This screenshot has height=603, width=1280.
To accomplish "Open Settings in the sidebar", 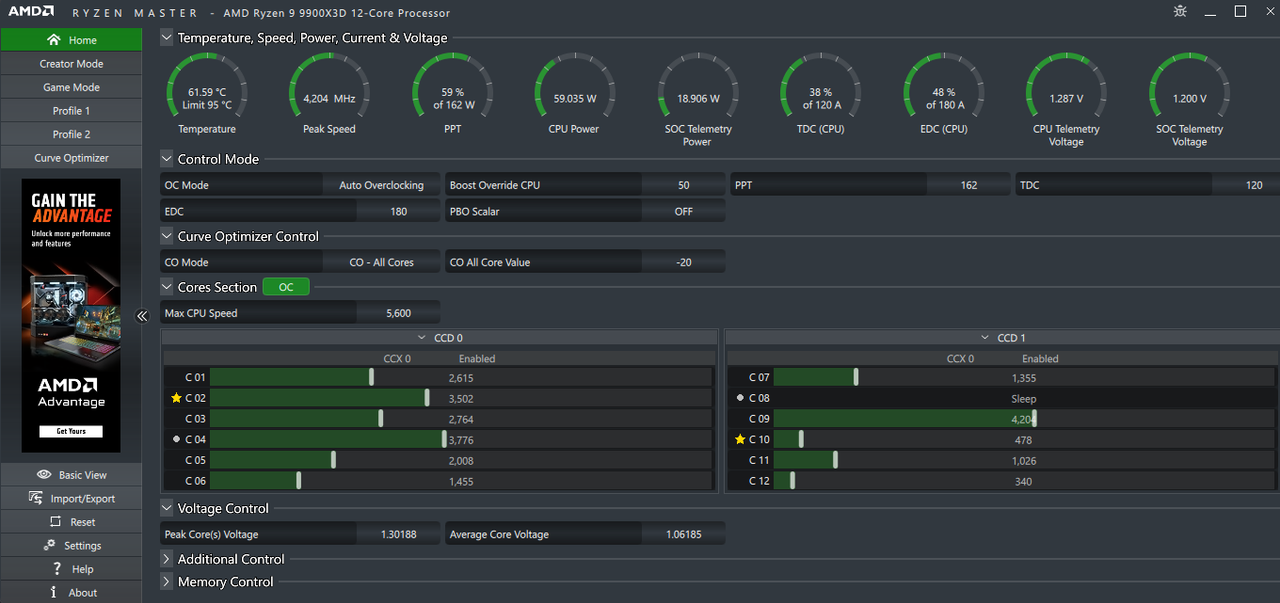I will pyautogui.click(x=71, y=546).
